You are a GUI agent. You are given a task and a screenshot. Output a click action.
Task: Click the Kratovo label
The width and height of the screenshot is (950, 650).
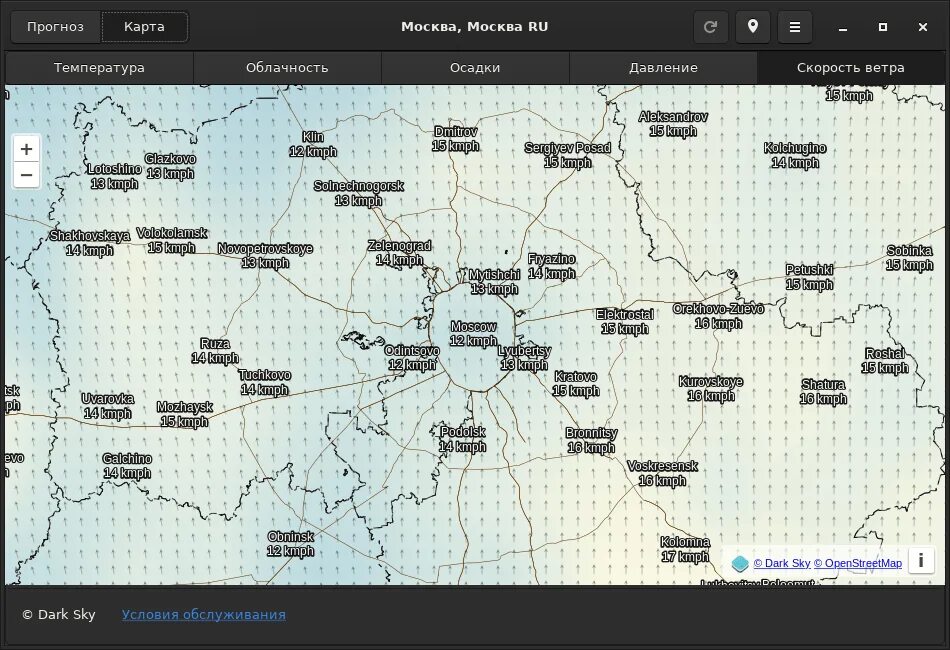click(x=576, y=383)
